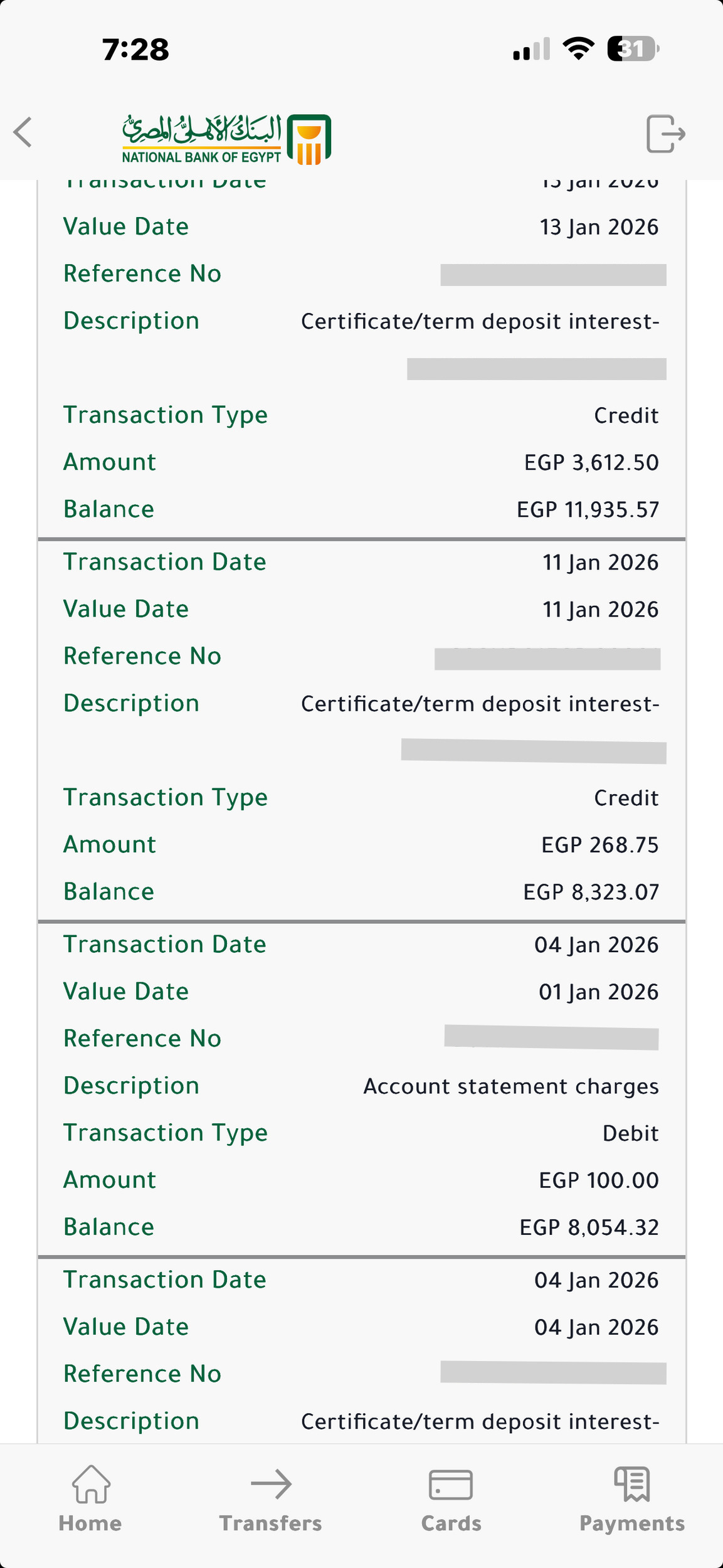Select the EGP 3,612.50 credit amount

pos(591,463)
